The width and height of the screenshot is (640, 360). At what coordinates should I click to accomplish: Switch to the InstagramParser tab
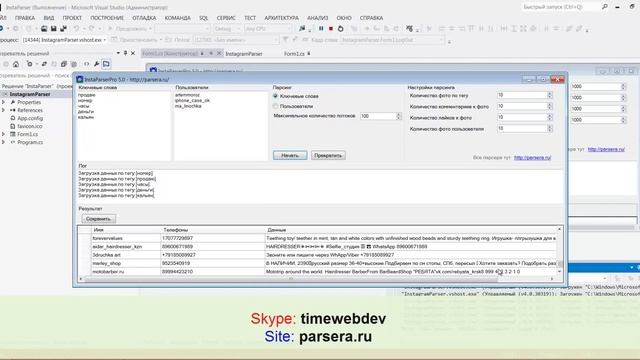pos(244,53)
